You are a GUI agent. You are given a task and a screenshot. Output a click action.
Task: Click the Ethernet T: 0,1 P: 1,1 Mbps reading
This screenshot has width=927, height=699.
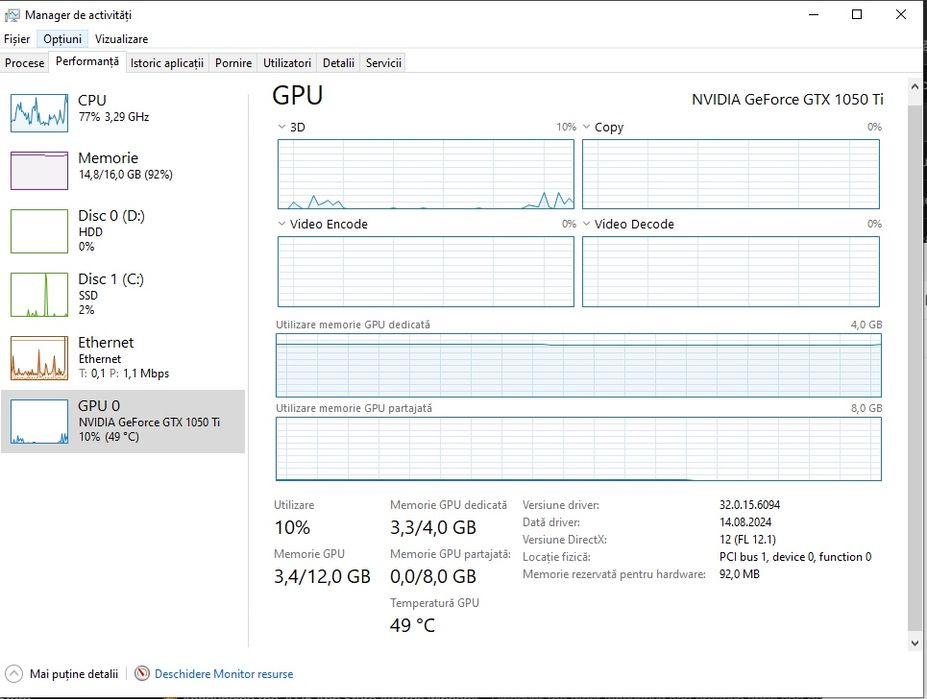click(x=124, y=373)
